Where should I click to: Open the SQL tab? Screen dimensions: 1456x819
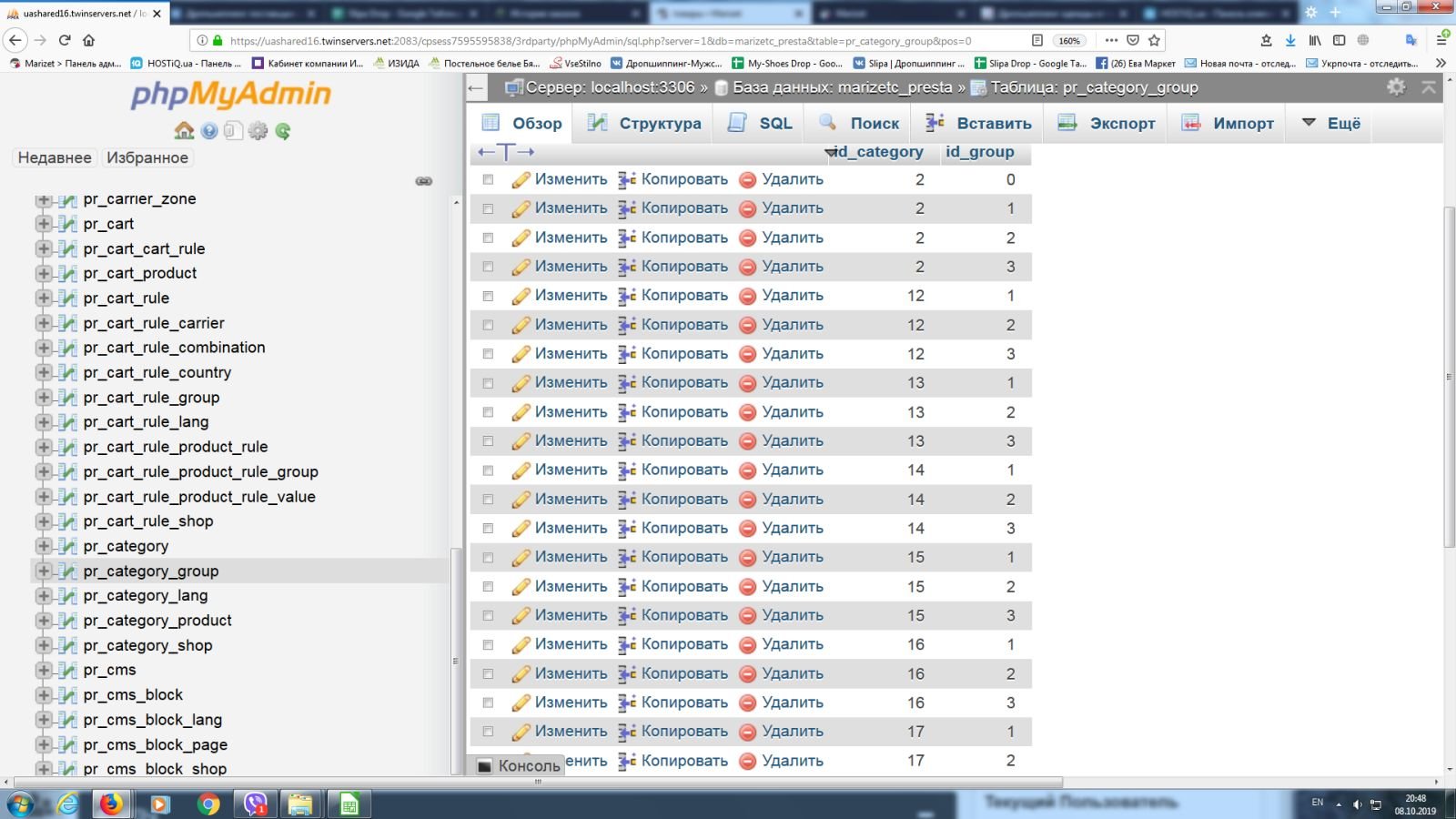click(761, 124)
